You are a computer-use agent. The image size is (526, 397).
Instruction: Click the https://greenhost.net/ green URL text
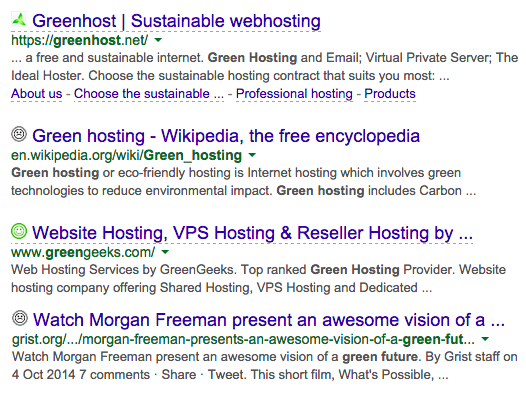pyautogui.click(x=80, y=40)
